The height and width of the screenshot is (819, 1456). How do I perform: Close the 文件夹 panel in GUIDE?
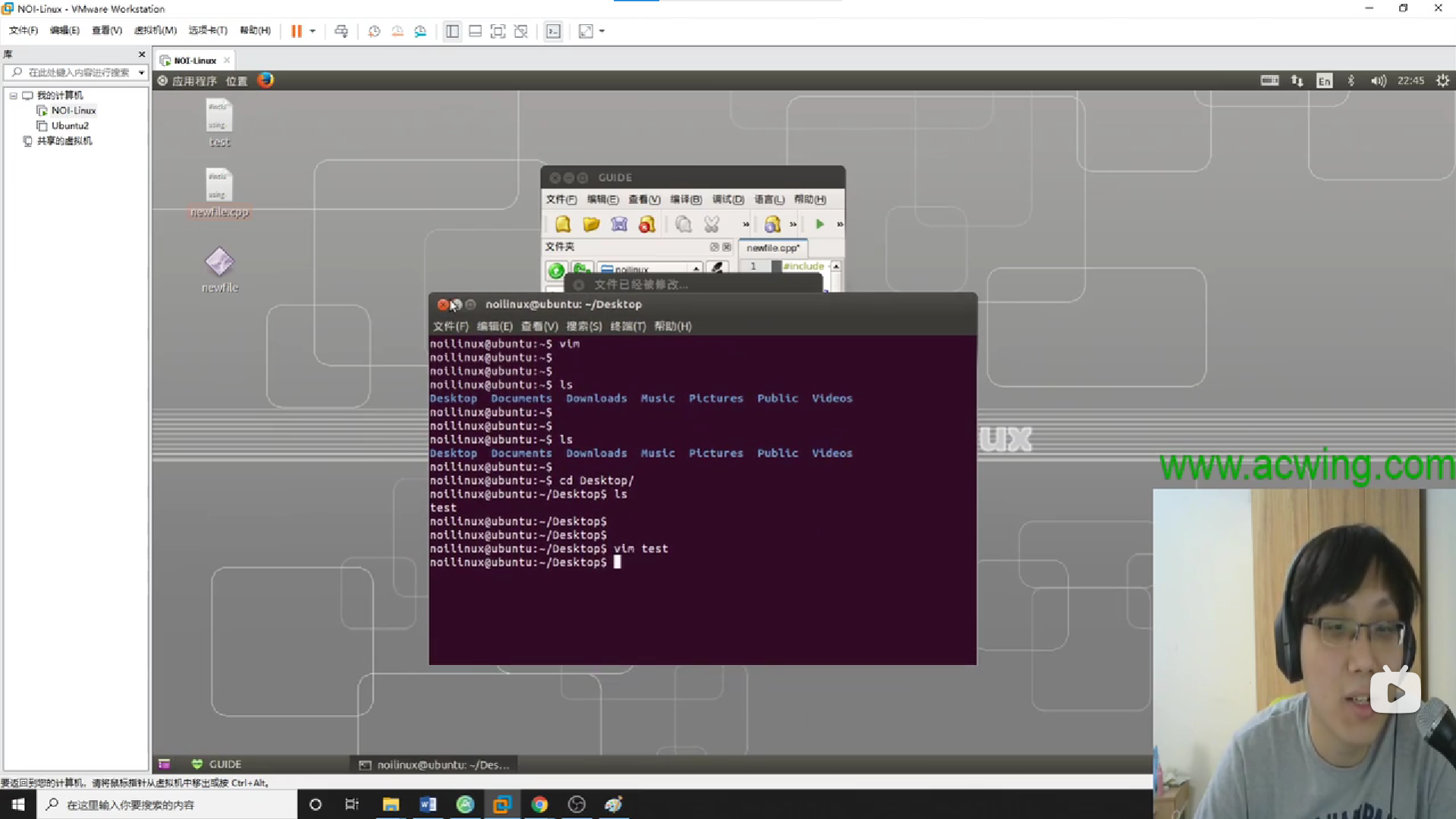click(x=727, y=247)
